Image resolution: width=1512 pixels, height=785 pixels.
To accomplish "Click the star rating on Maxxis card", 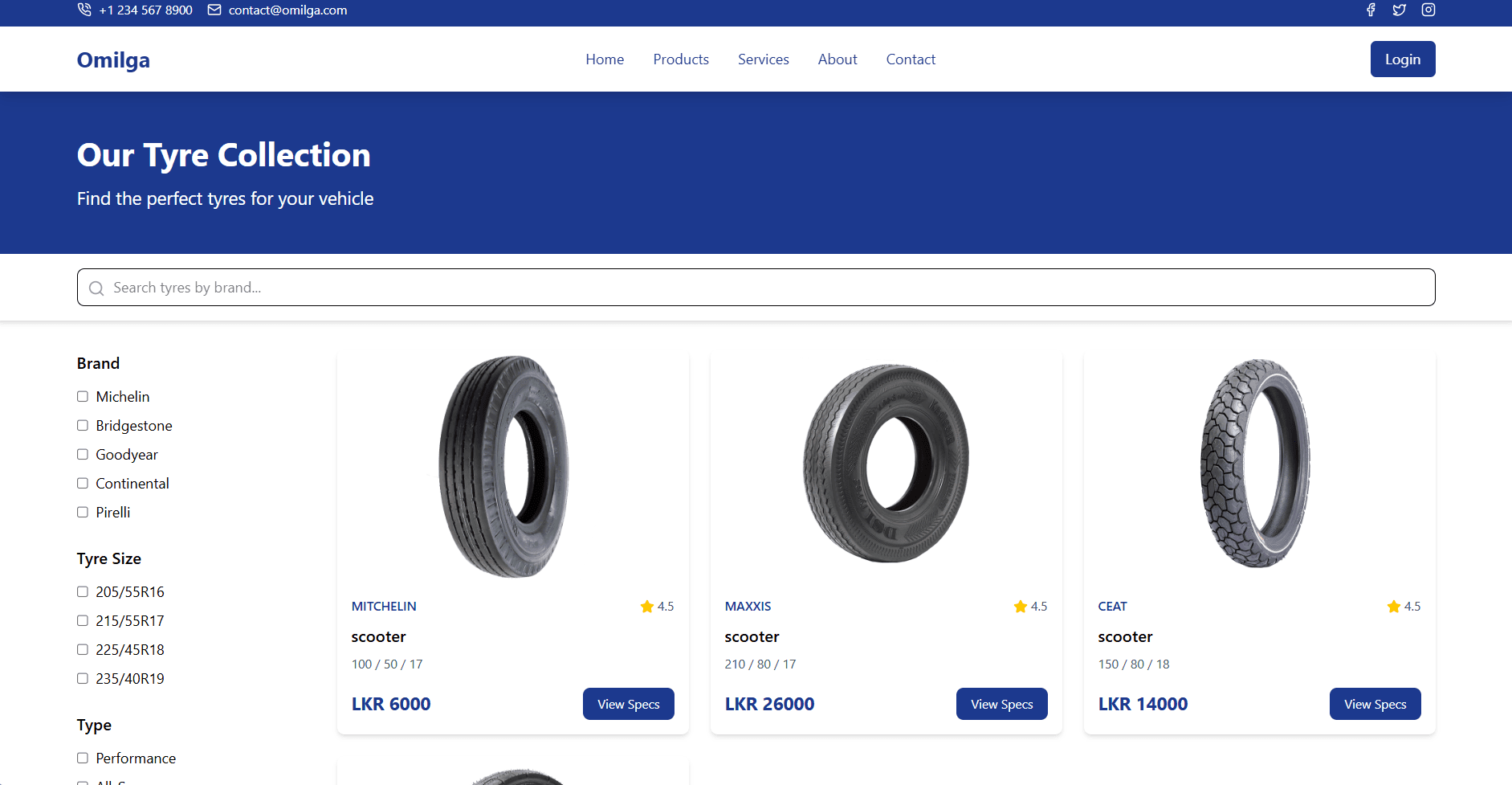I will pos(1030,607).
